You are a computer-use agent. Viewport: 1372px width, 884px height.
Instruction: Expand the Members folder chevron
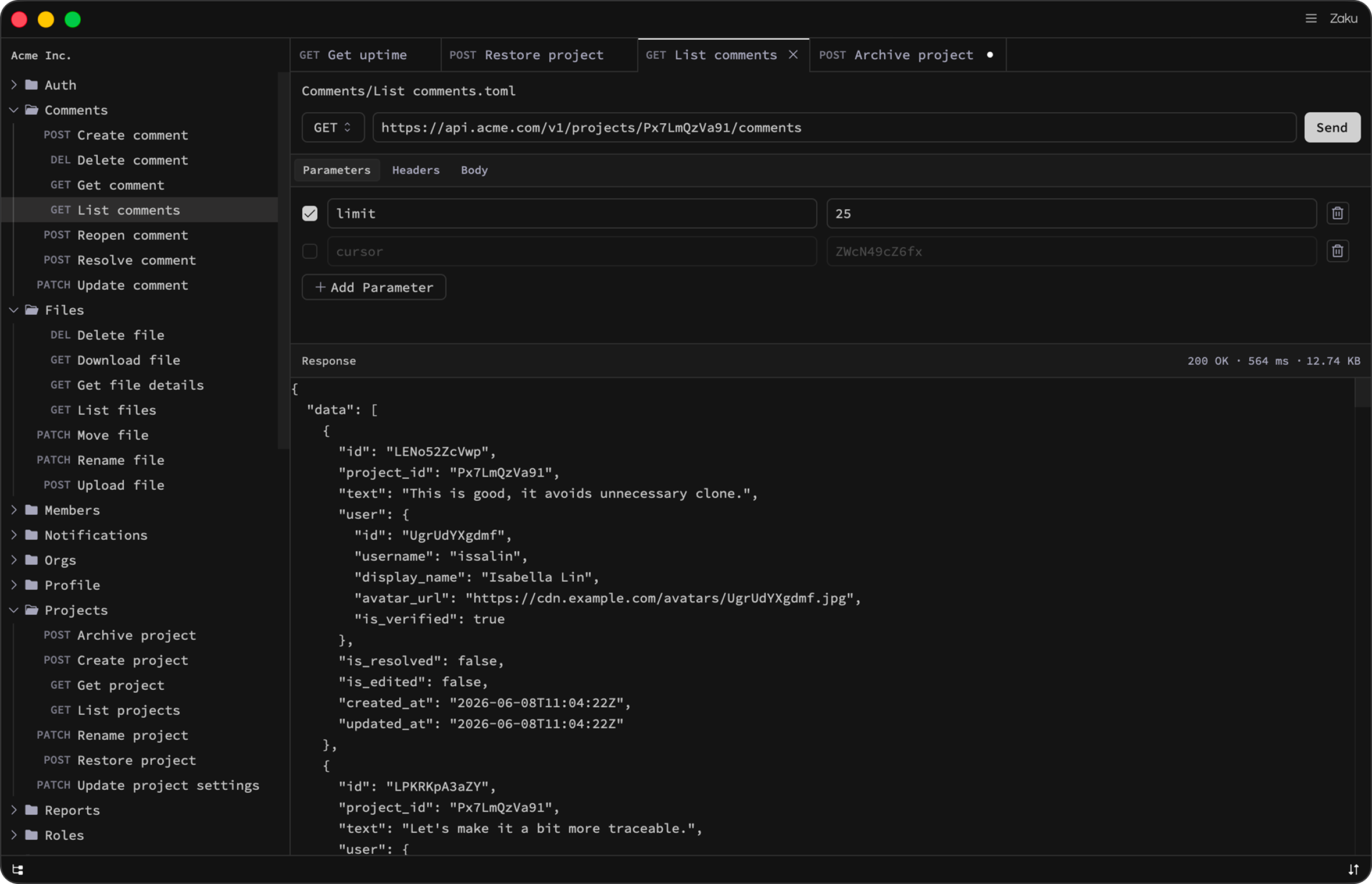pos(14,510)
